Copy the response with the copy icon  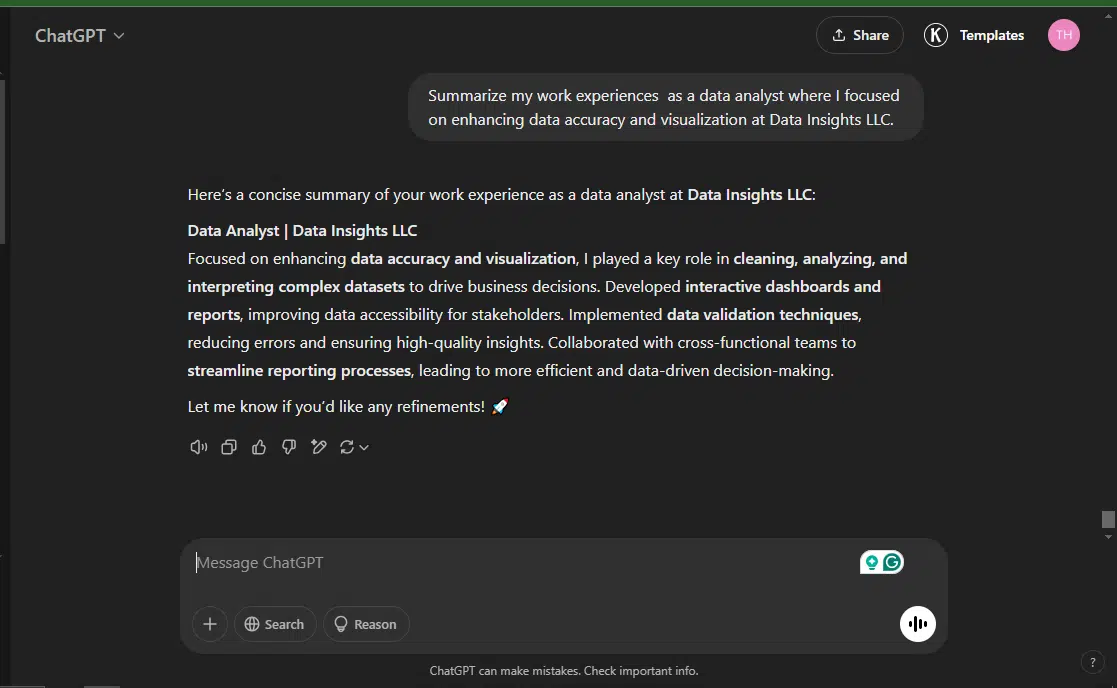coord(229,447)
